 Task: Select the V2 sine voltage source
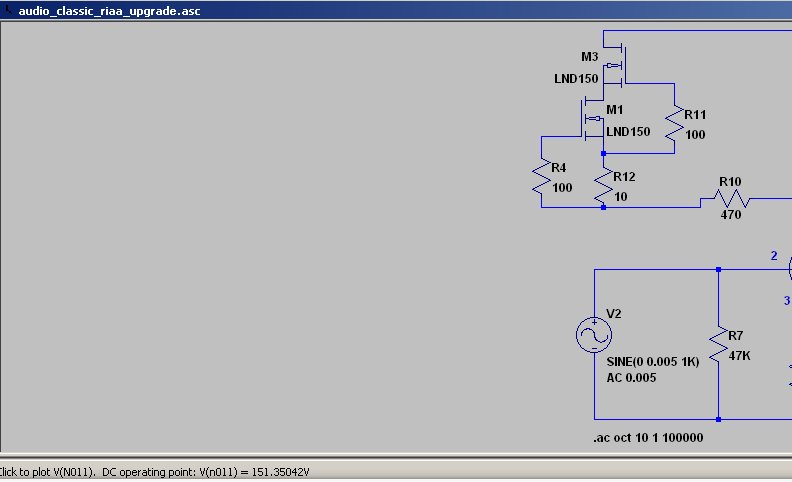click(x=594, y=334)
